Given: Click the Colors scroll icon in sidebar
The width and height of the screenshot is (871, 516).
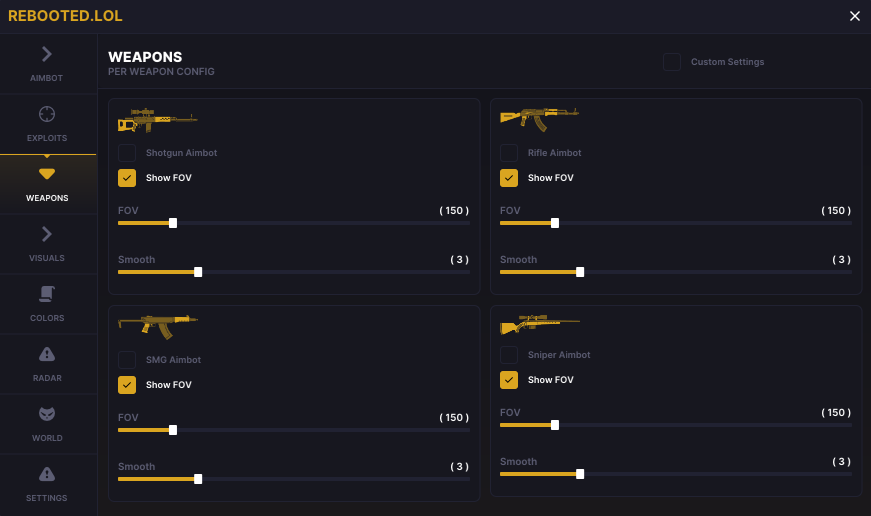Looking at the screenshot, I should (47, 294).
